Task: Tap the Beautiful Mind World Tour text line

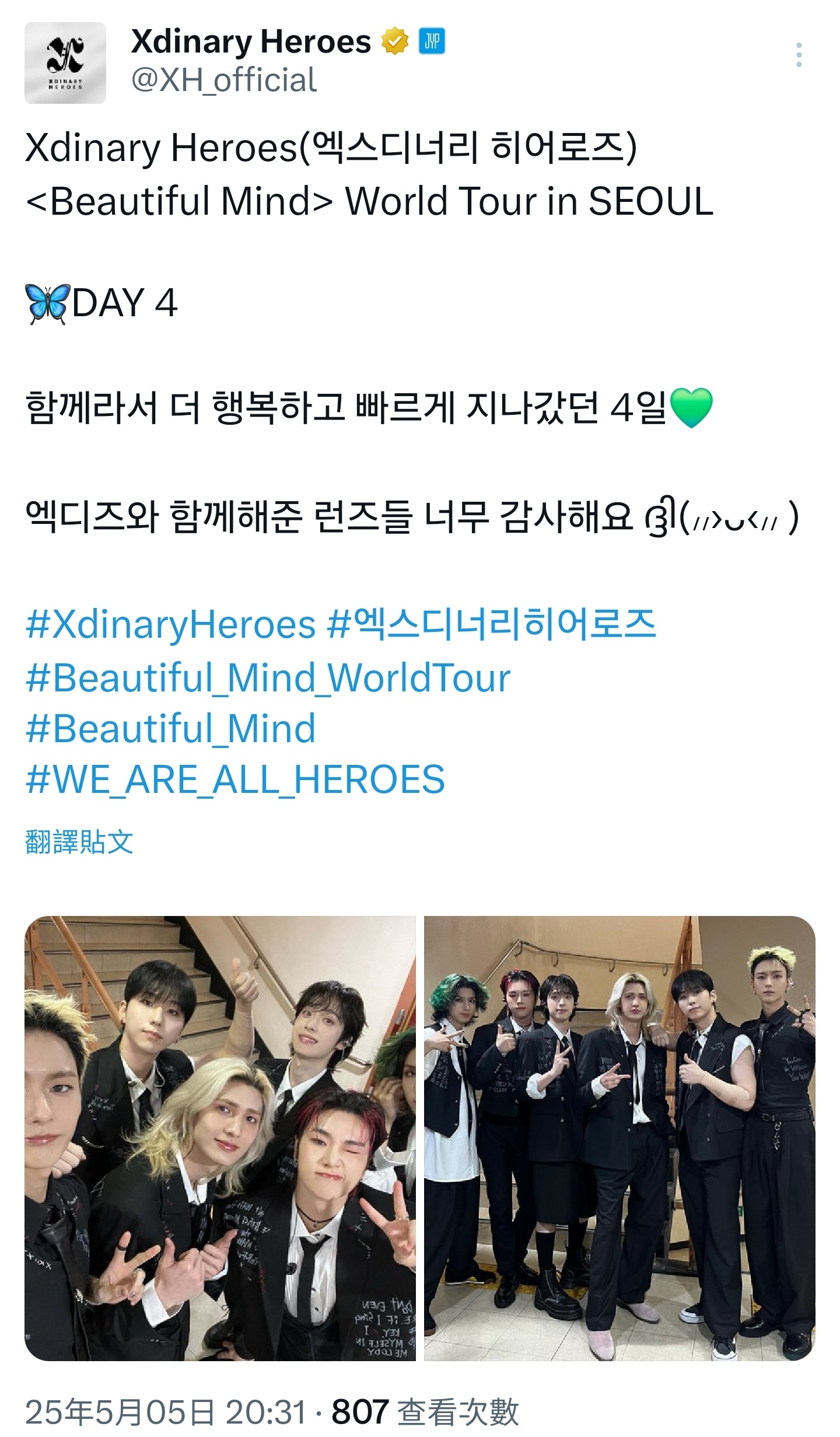Action: [x=370, y=201]
